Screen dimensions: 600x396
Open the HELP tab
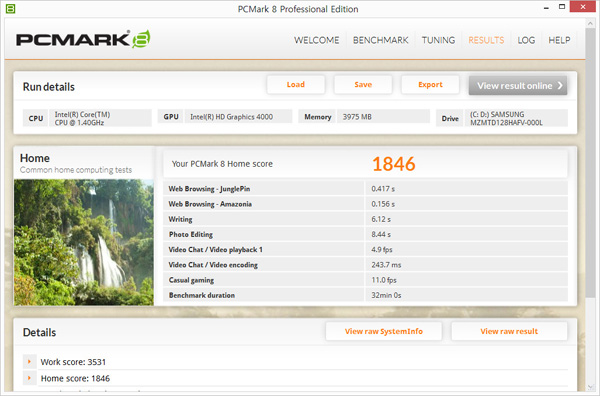(559, 40)
